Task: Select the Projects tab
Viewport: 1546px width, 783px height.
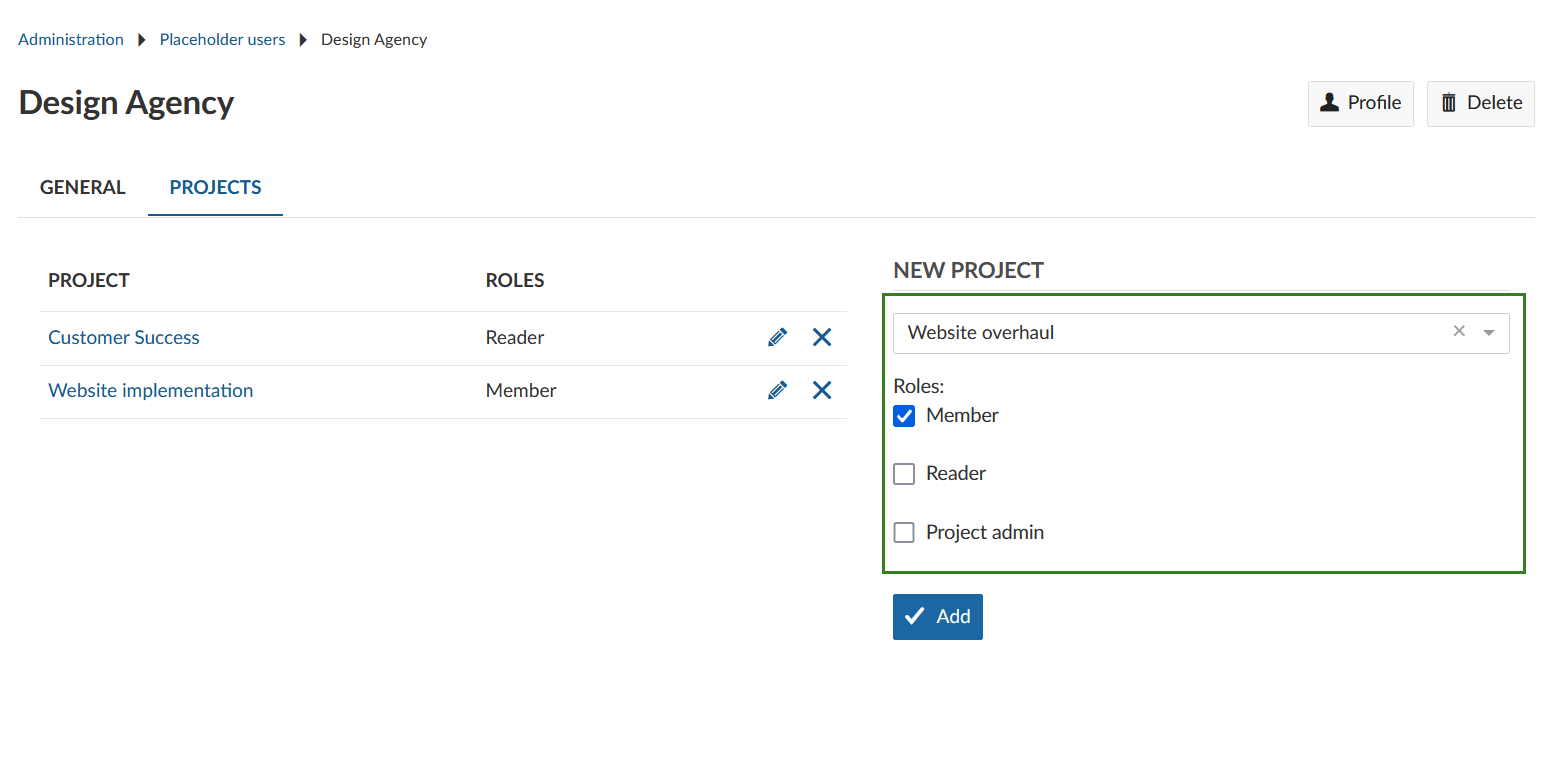Action: (x=215, y=187)
